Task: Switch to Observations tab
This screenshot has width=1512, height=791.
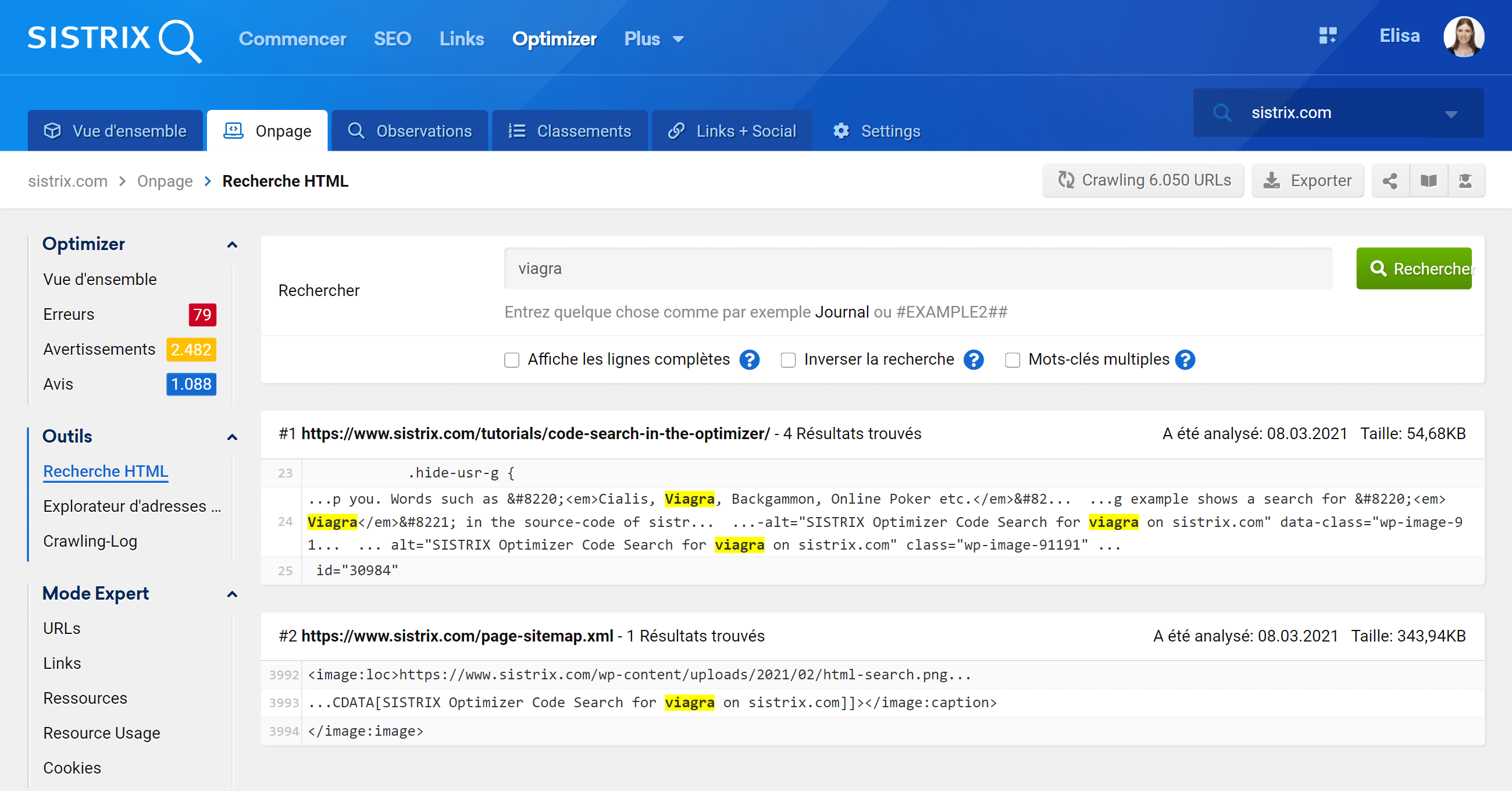Action: (410, 130)
